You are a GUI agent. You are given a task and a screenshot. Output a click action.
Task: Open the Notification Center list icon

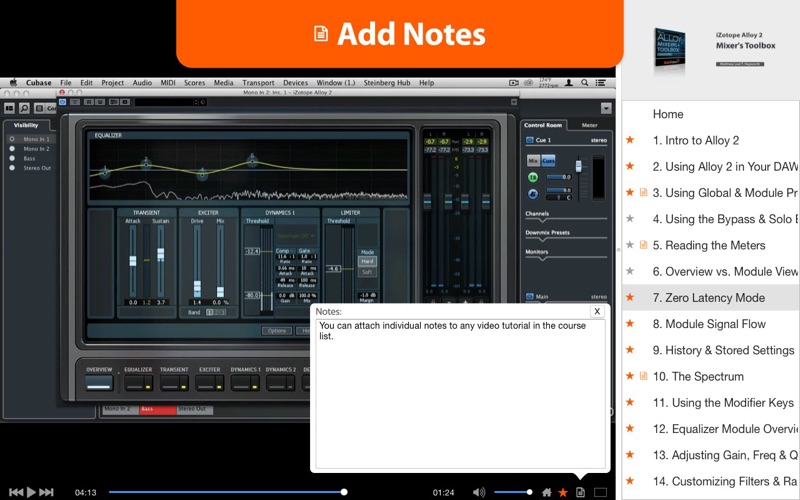tap(601, 83)
